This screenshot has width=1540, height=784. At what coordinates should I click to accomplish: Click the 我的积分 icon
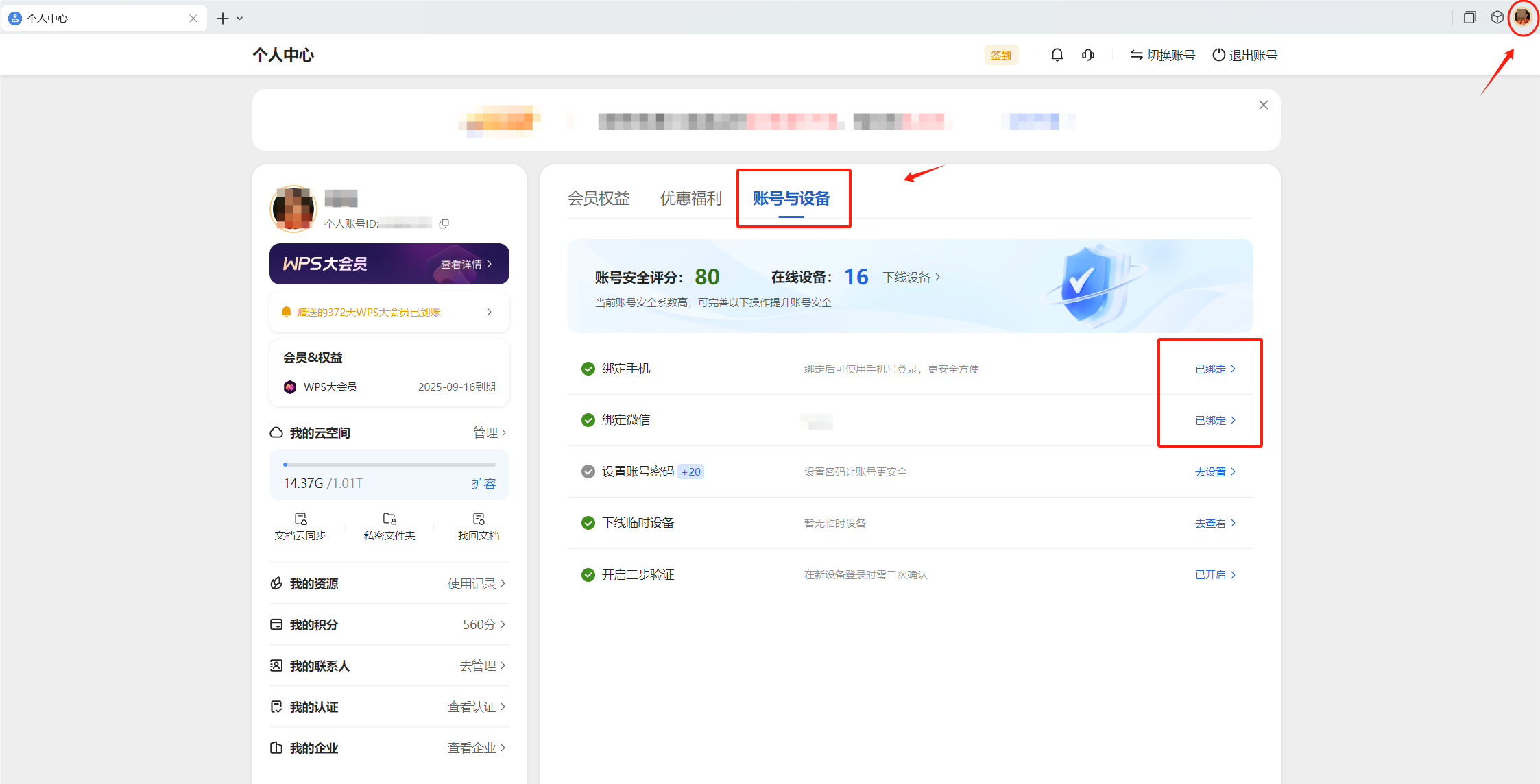(276, 624)
